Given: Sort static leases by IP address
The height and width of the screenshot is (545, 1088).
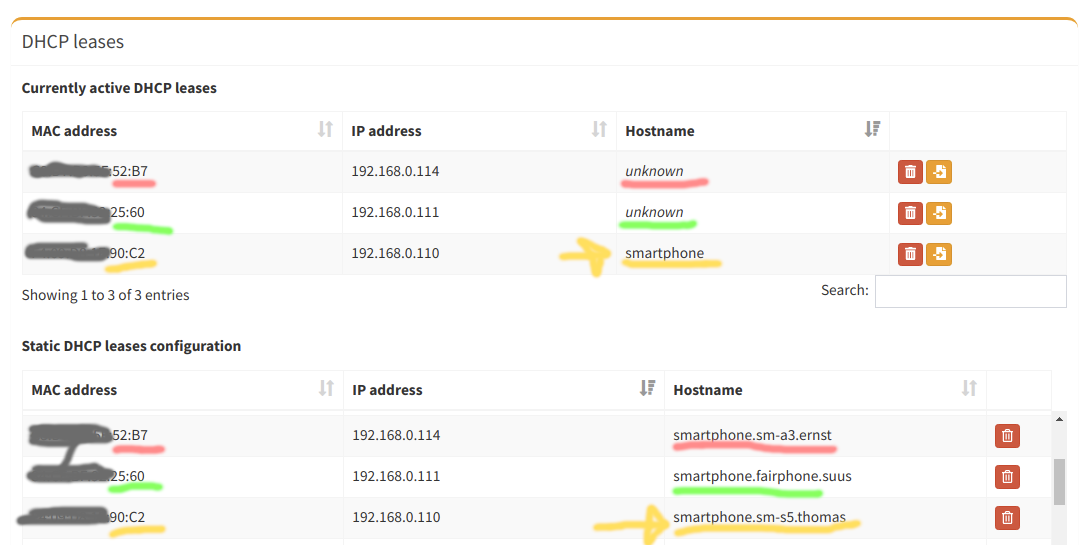Looking at the screenshot, I should (647, 388).
